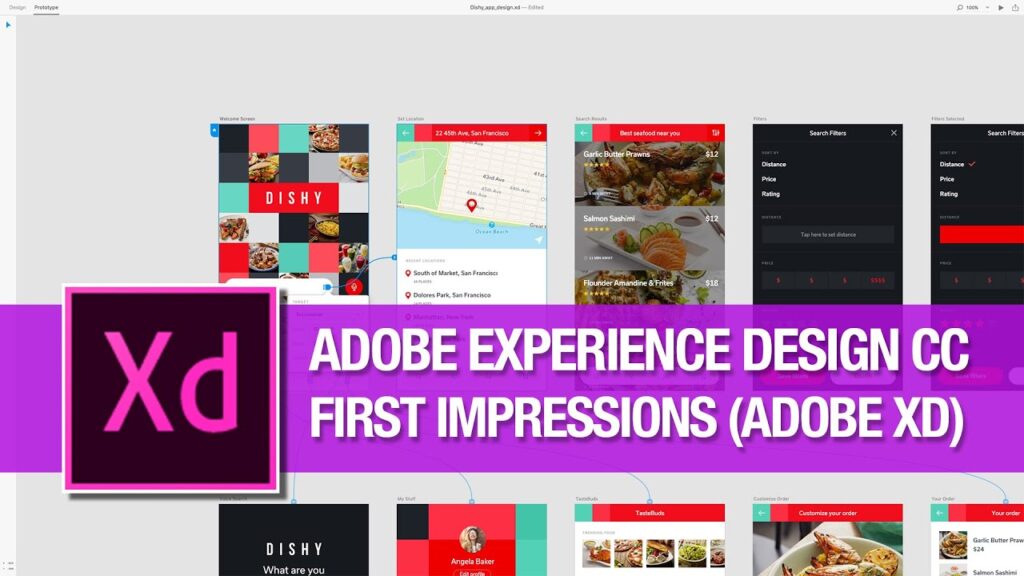Image resolution: width=1024 pixels, height=576 pixels.
Task: Click the red distance bar in Filters Selected
Action: [981, 234]
